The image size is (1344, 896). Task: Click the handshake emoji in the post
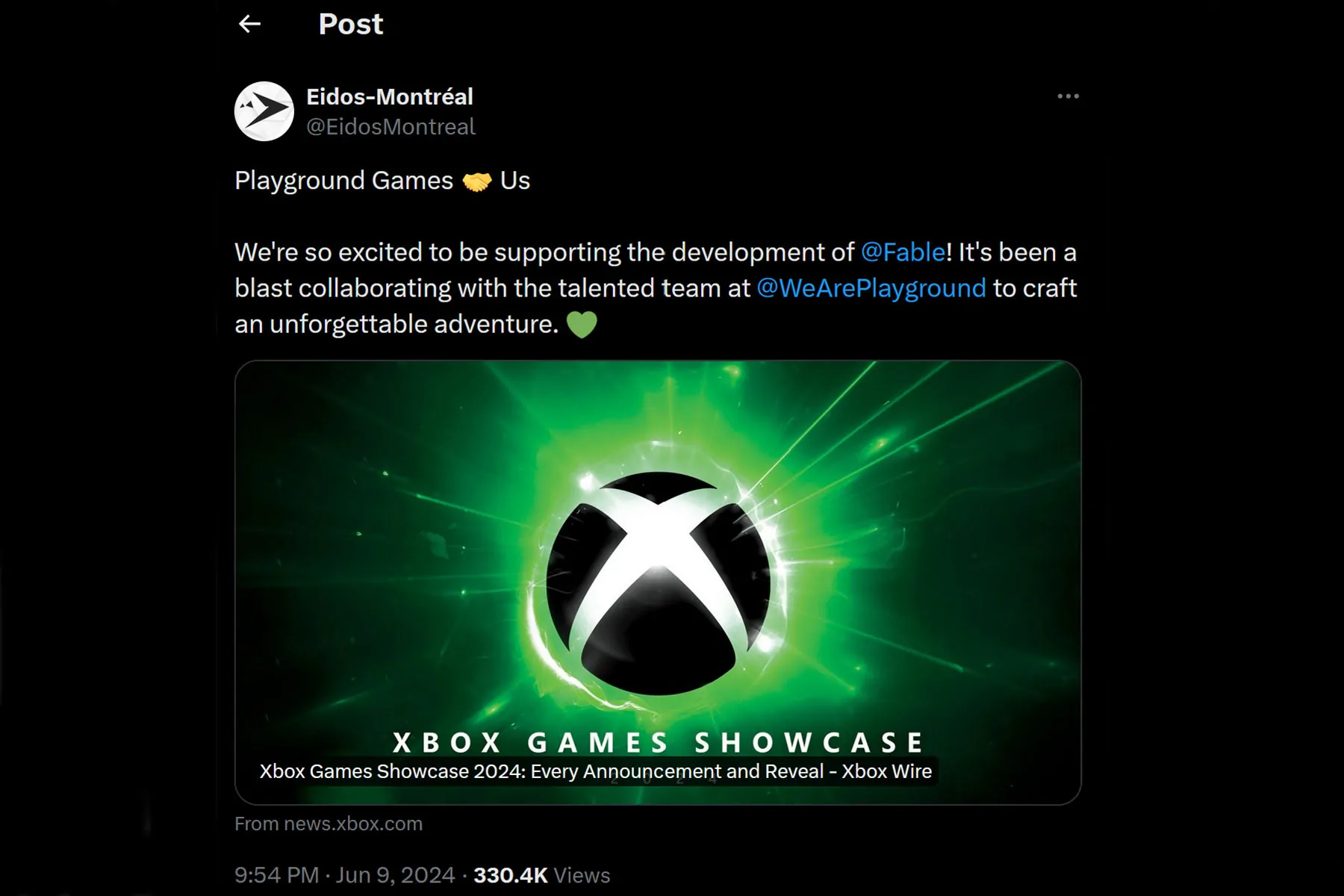(x=477, y=181)
